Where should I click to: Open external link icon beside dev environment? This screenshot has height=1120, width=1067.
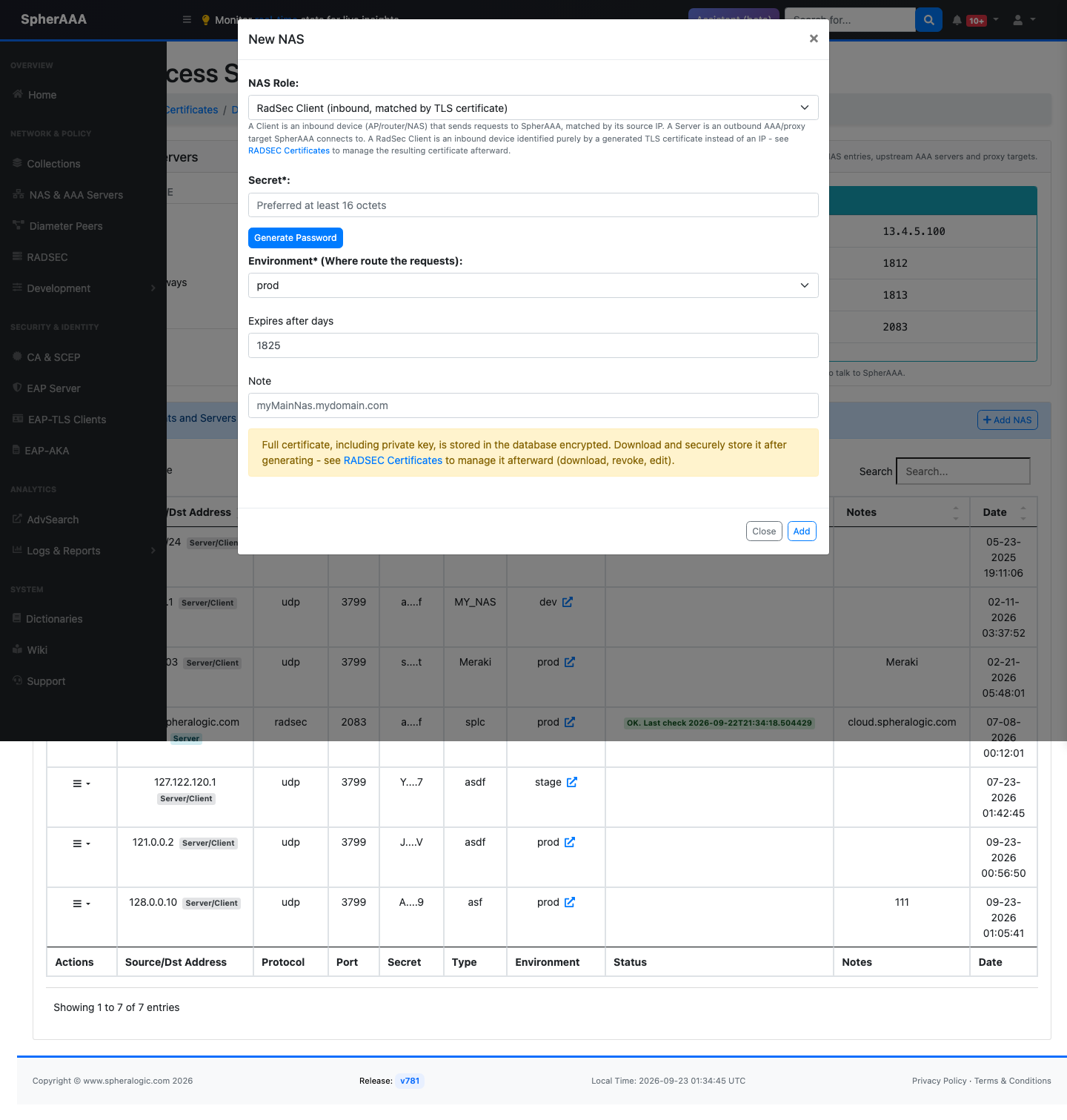(x=568, y=602)
